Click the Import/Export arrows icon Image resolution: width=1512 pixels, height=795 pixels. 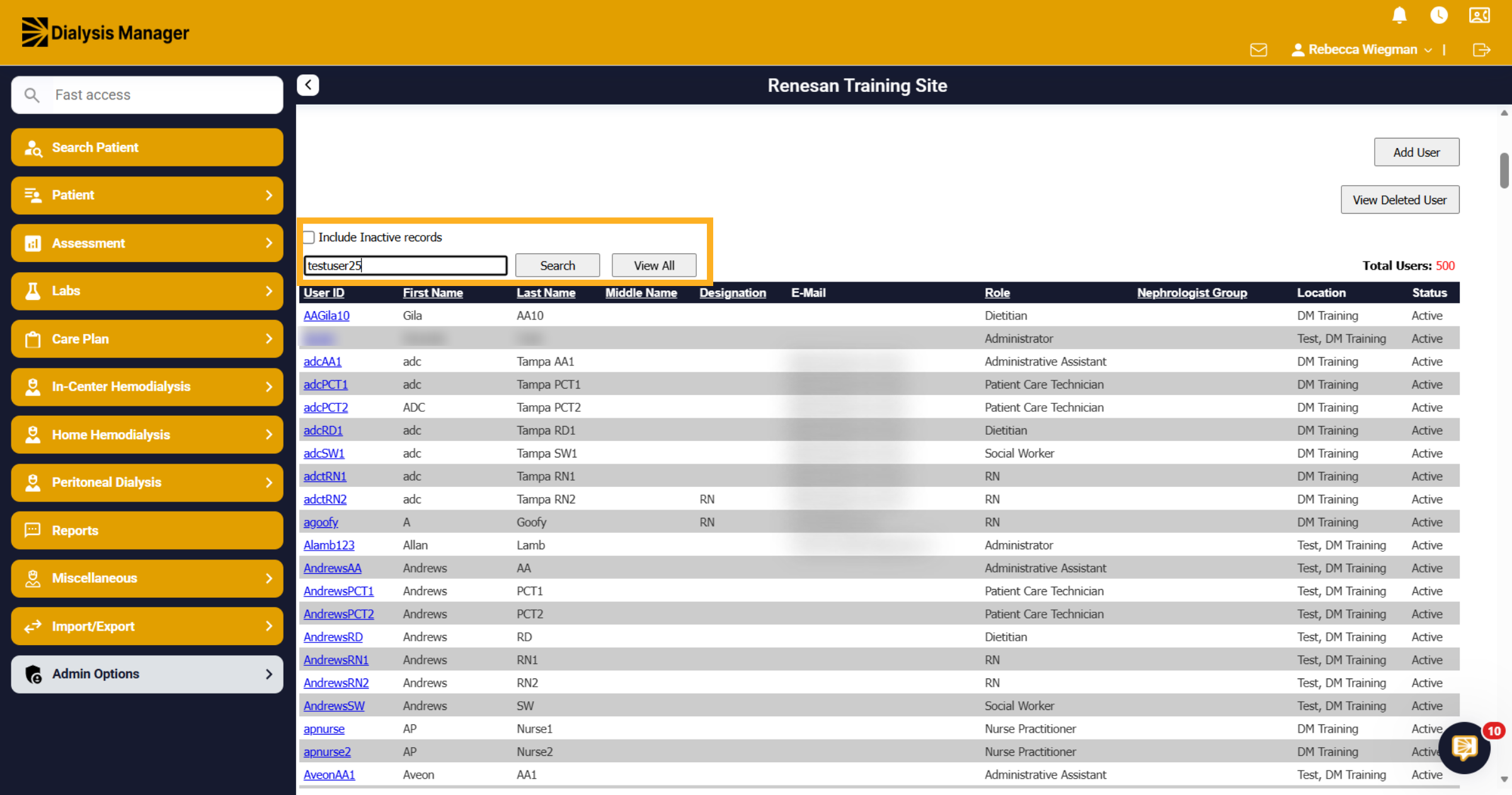tap(33, 626)
